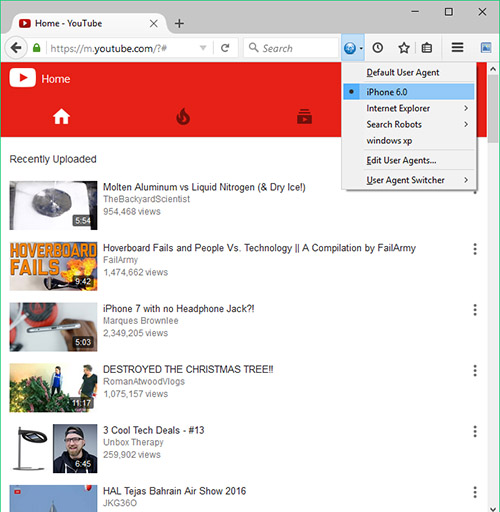Screen dimensions: 500x512
Task: Open options for 3 Cool Tech Deals video
Action: pyautogui.click(x=475, y=431)
